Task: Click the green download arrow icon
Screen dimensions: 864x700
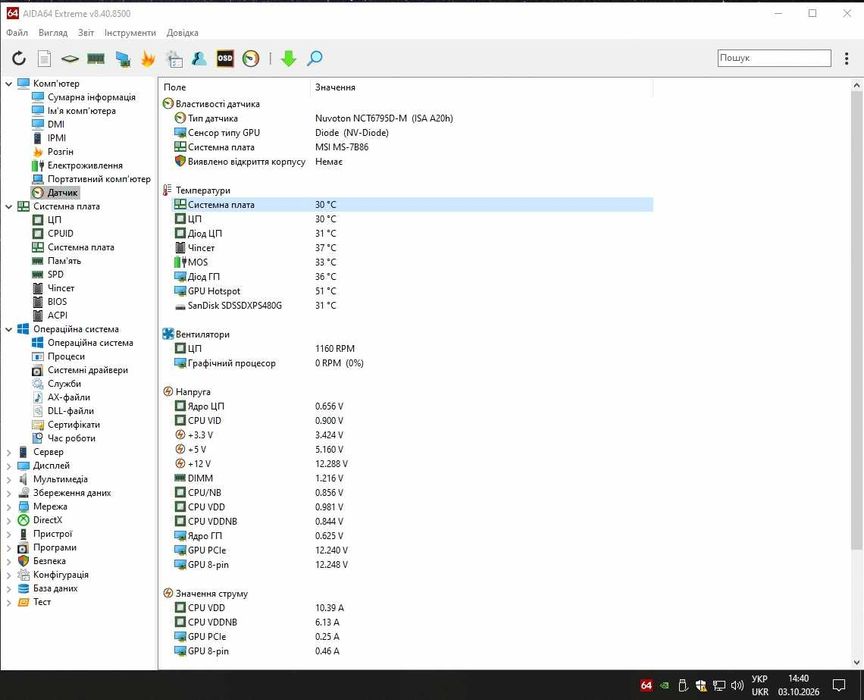Action: [289, 58]
